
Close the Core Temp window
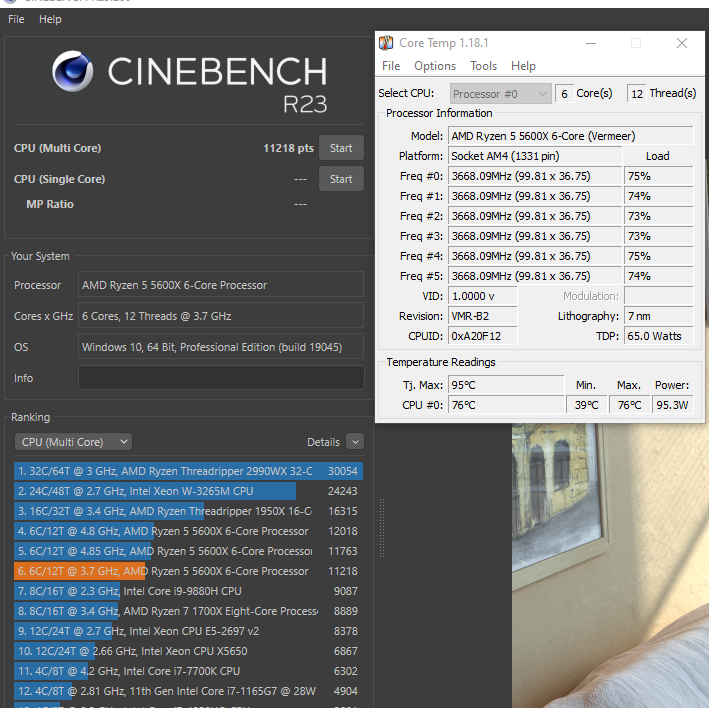click(682, 43)
